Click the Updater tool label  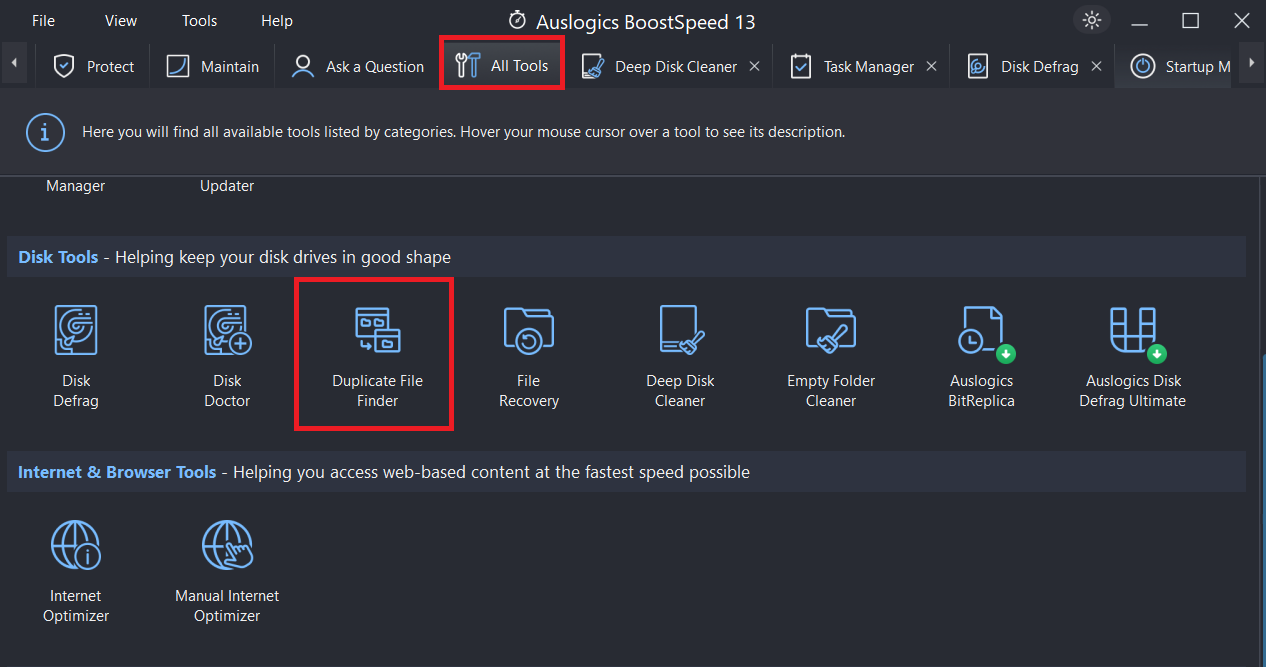[227, 186]
